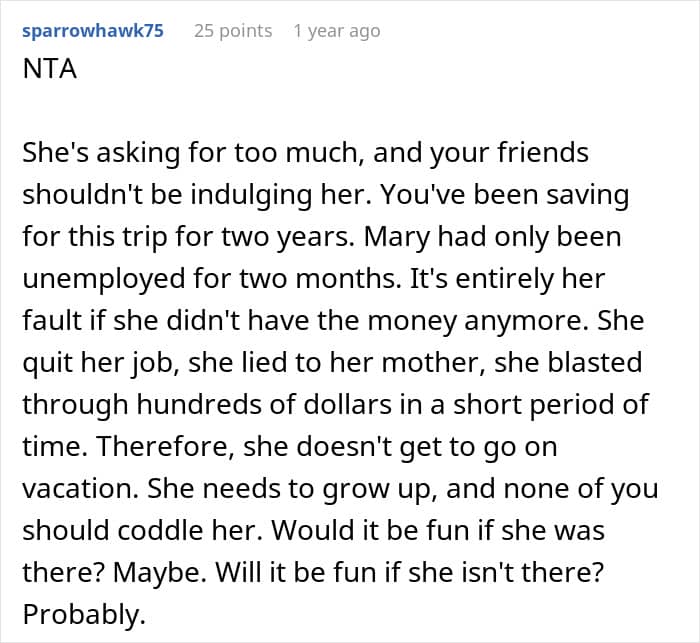Screen dimensions: 700x643
Task: Click the 1 year ago timestamp
Action: 337,31
